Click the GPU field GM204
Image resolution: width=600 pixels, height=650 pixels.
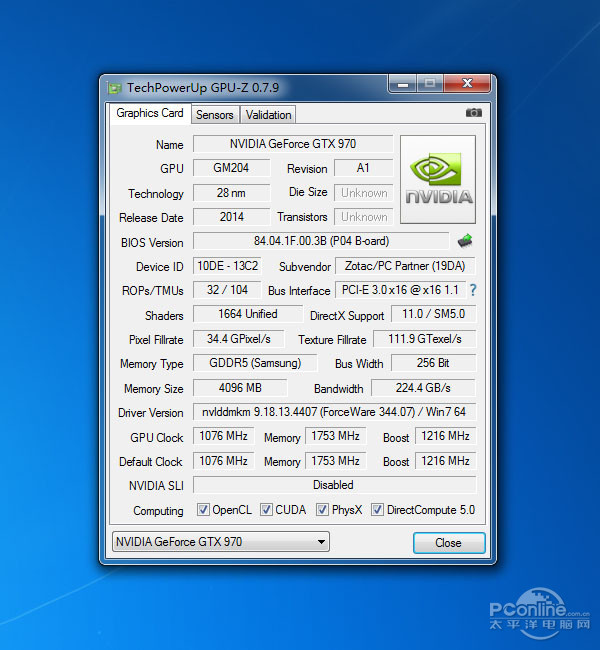coord(231,168)
